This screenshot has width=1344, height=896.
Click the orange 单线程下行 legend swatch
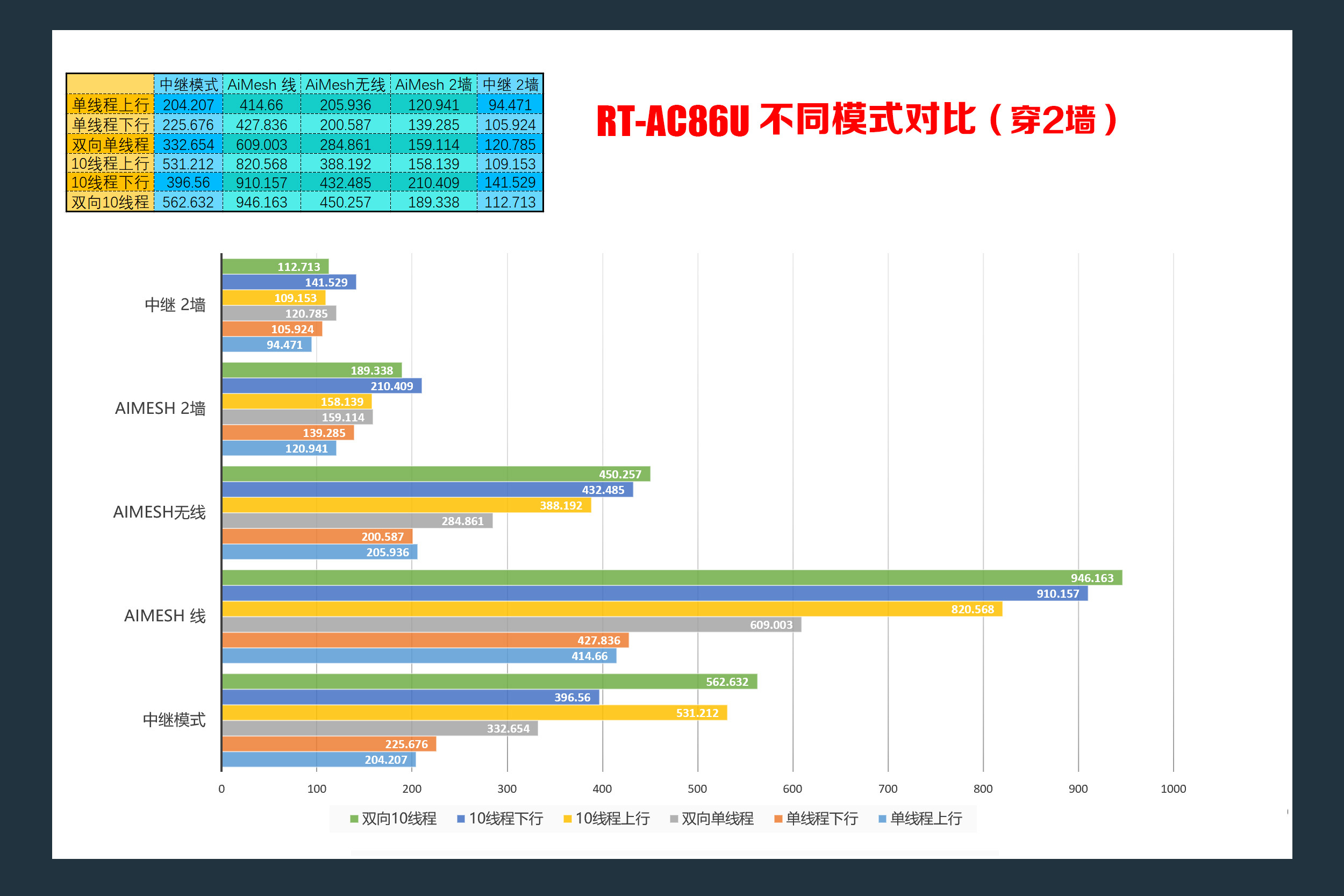(x=778, y=819)
